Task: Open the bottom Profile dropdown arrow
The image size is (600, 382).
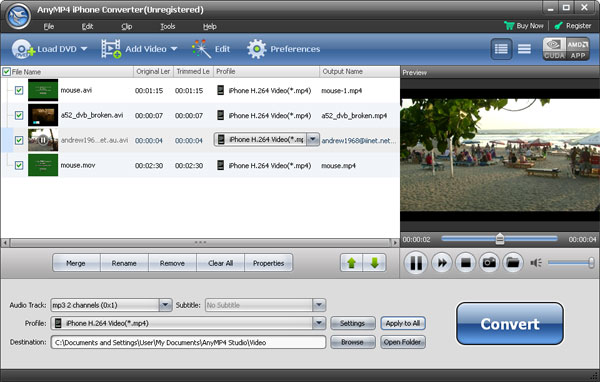Action: click(319, 323)
